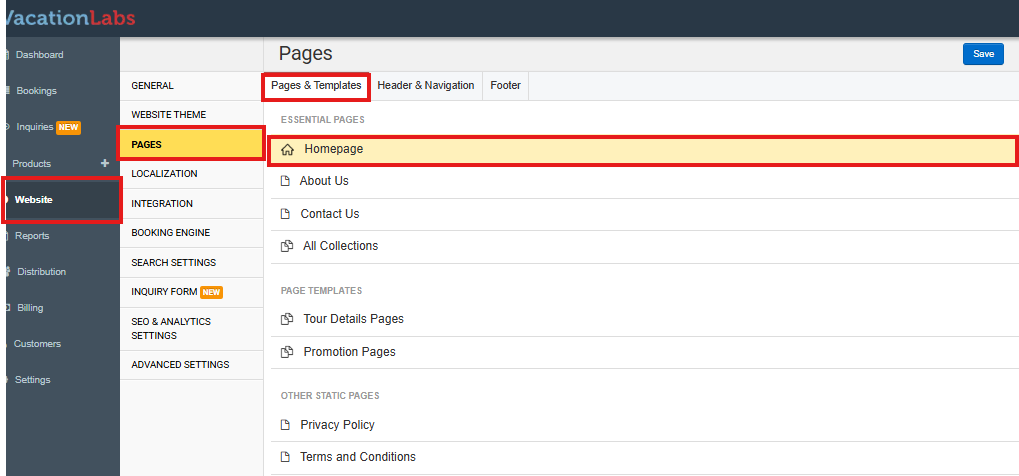Viewport: 1019px width, 476px height.
Task: Navigate to Dashboard in the sidebar
Action: click(x=39, y=55)
